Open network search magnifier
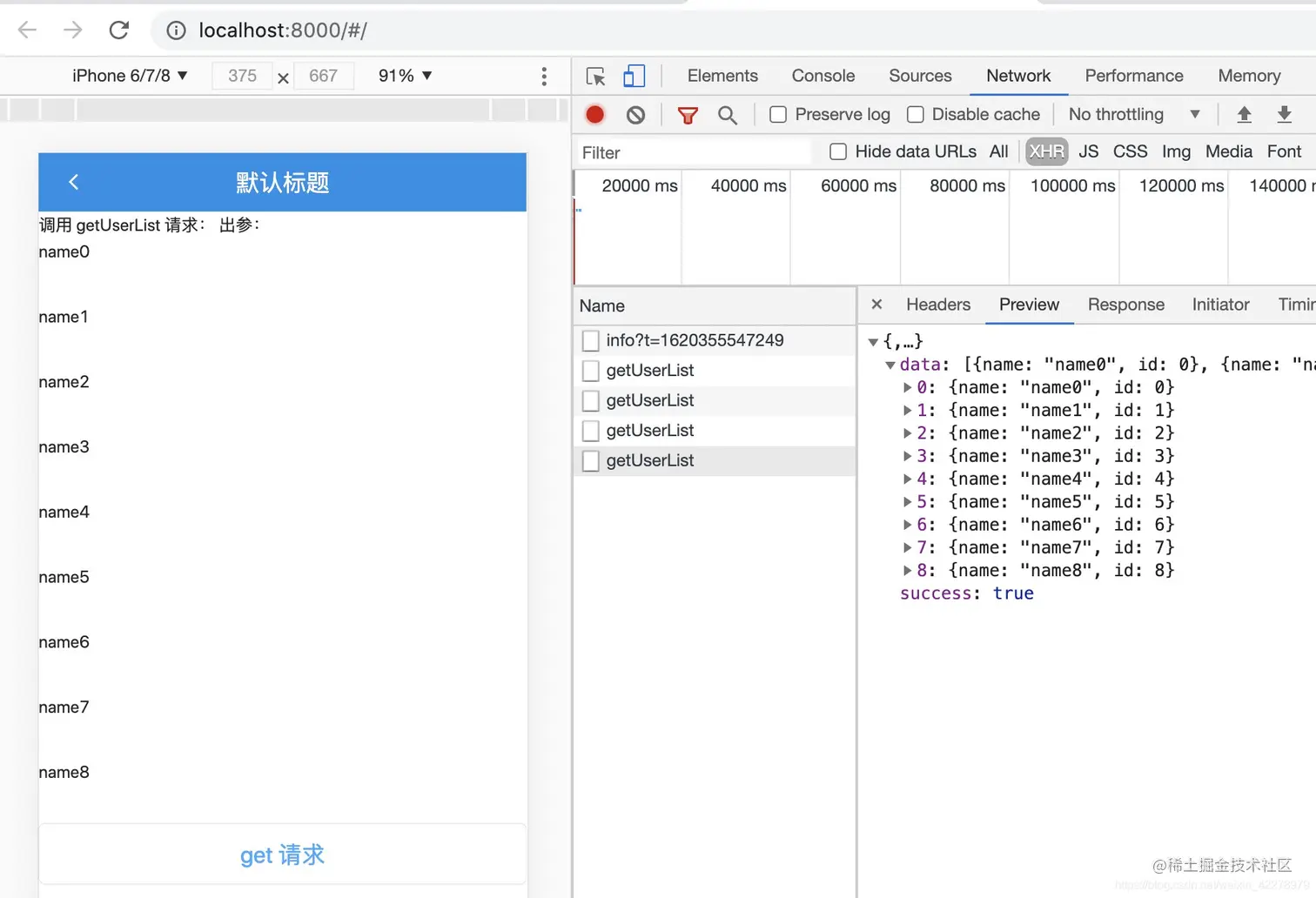 [728, 114]
